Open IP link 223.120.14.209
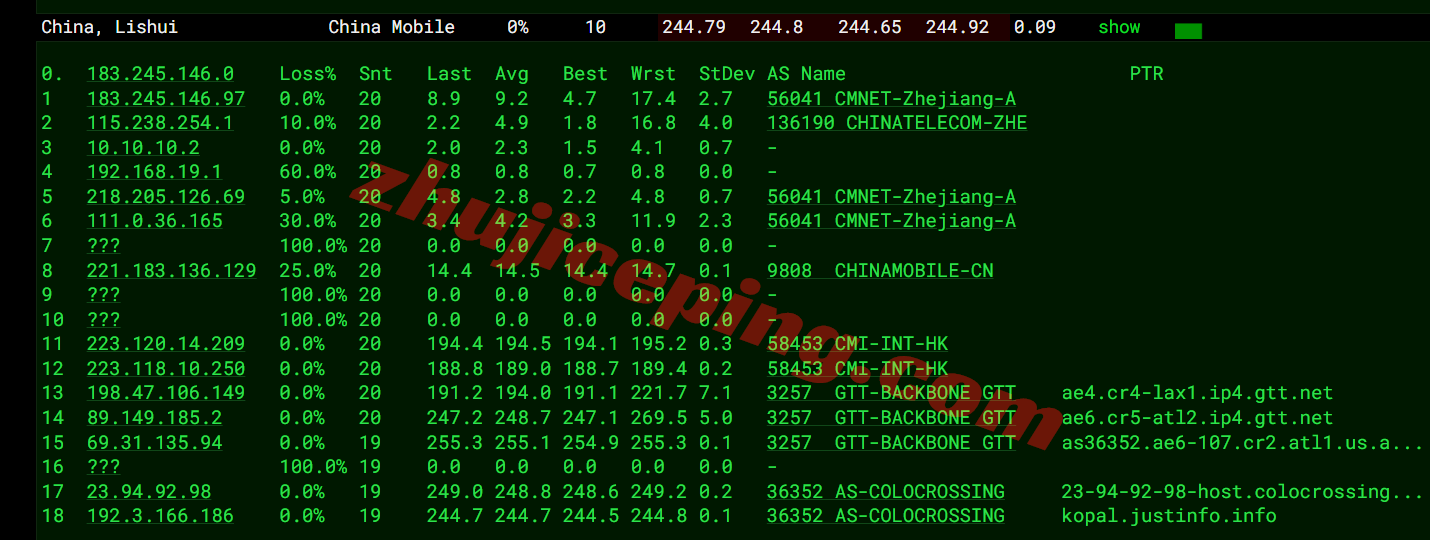1430x540 pixels. (x=166, y=344)
